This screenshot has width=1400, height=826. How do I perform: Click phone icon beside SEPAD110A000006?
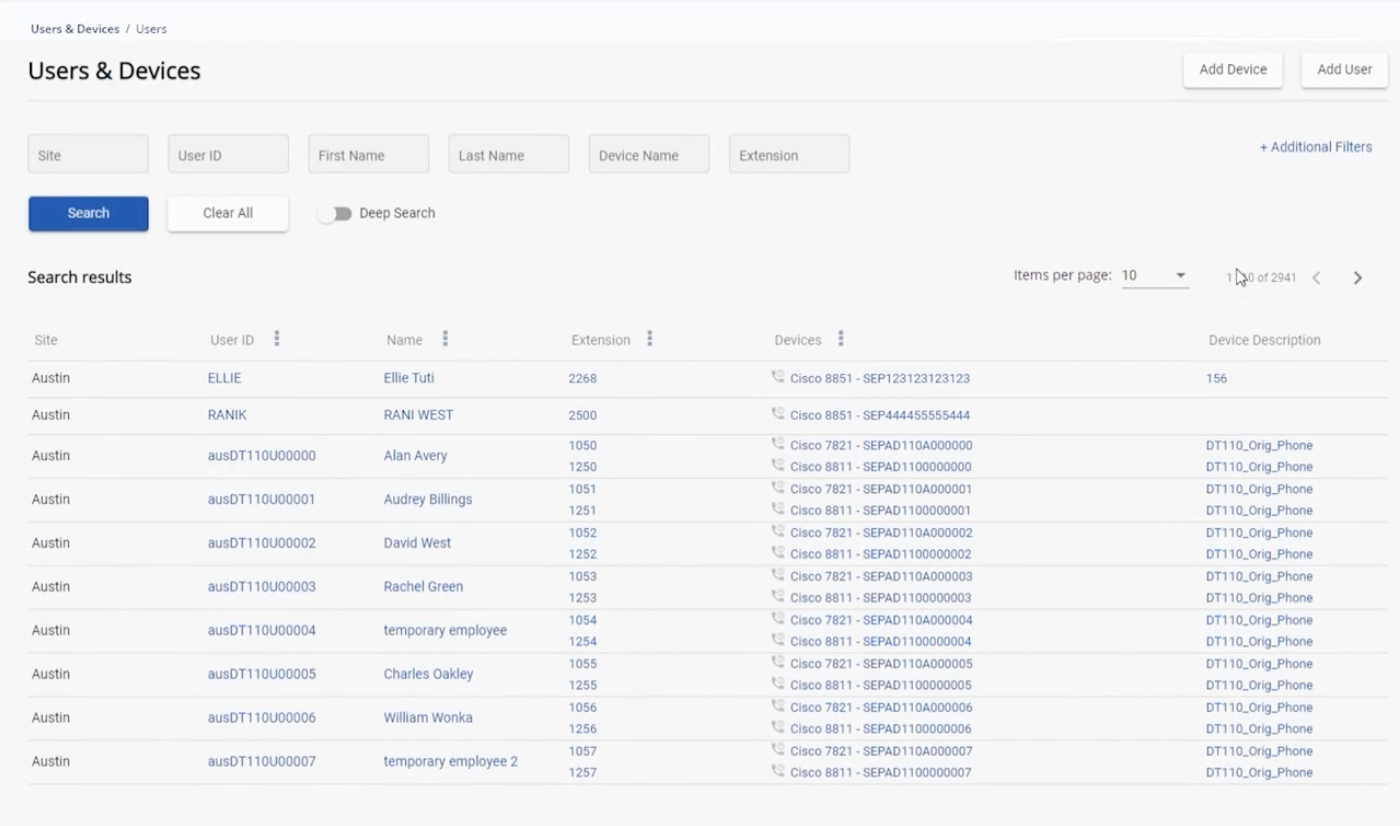[778, 706]
